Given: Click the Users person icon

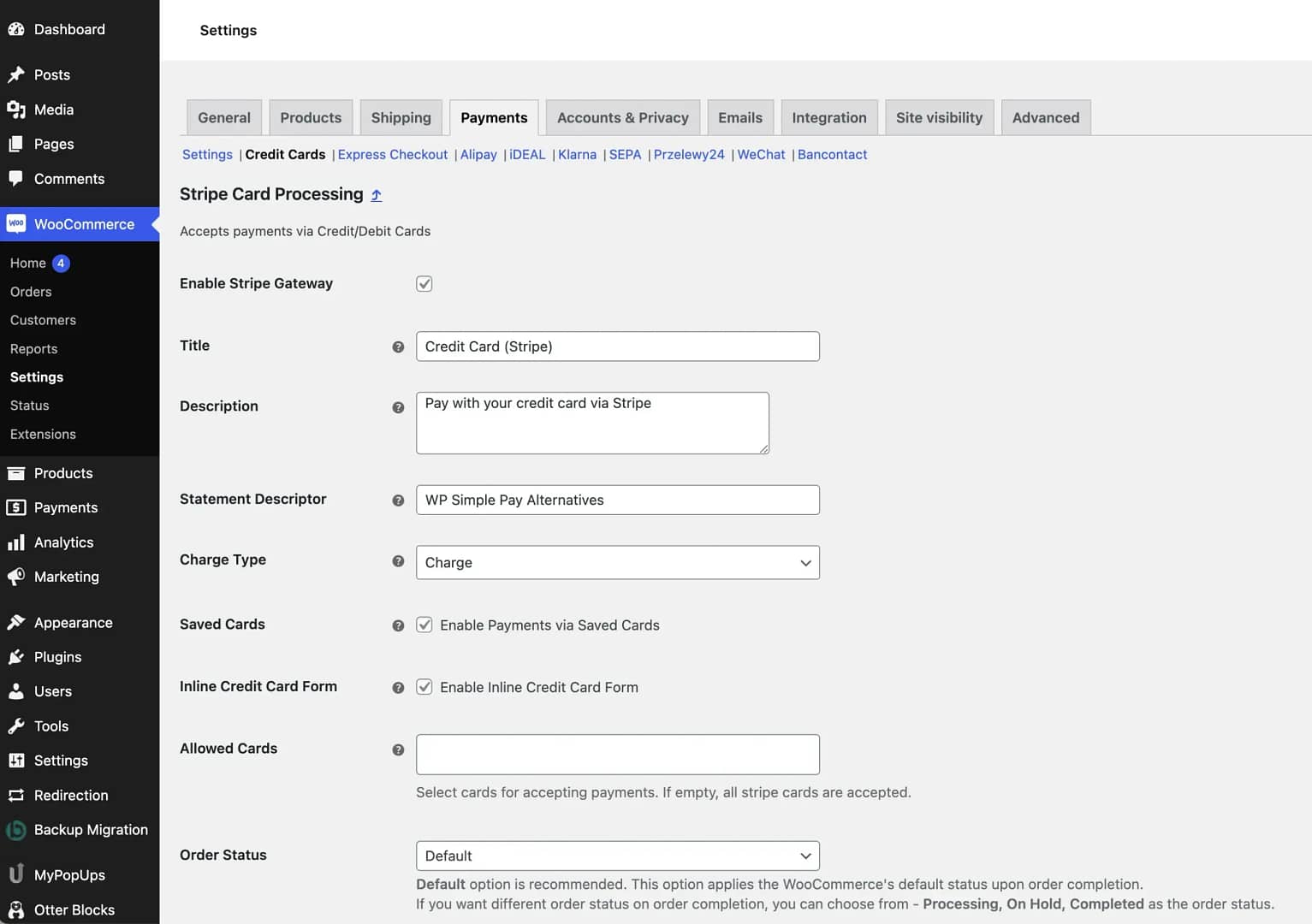Looking at the screenshot, I should point(16,691).
